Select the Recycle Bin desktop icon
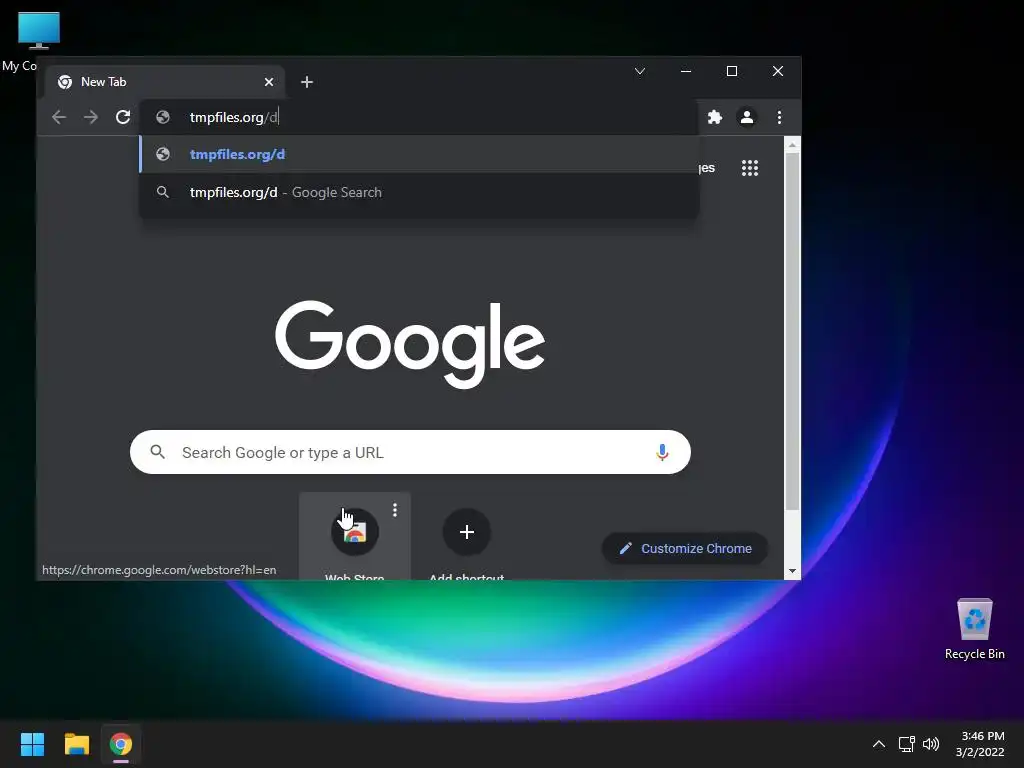 [x=974, y=630]
